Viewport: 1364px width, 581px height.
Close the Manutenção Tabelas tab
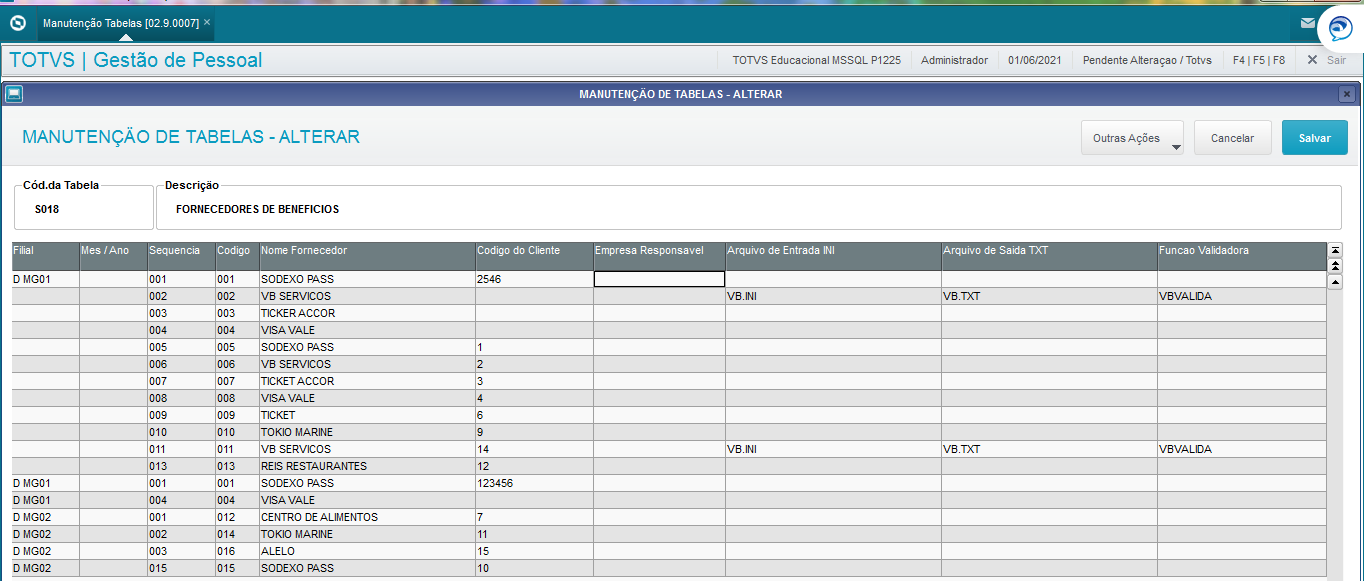click(x=207, y=22)
